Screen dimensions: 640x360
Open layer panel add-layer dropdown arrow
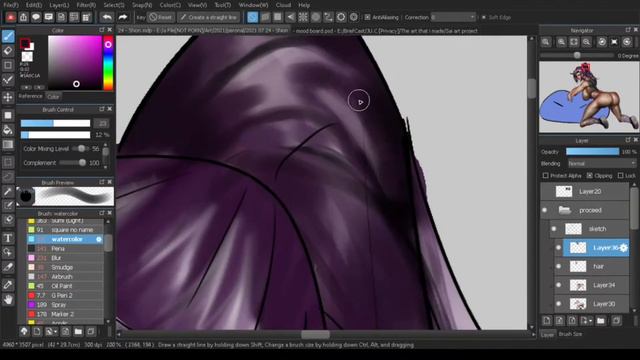[590, 321]
